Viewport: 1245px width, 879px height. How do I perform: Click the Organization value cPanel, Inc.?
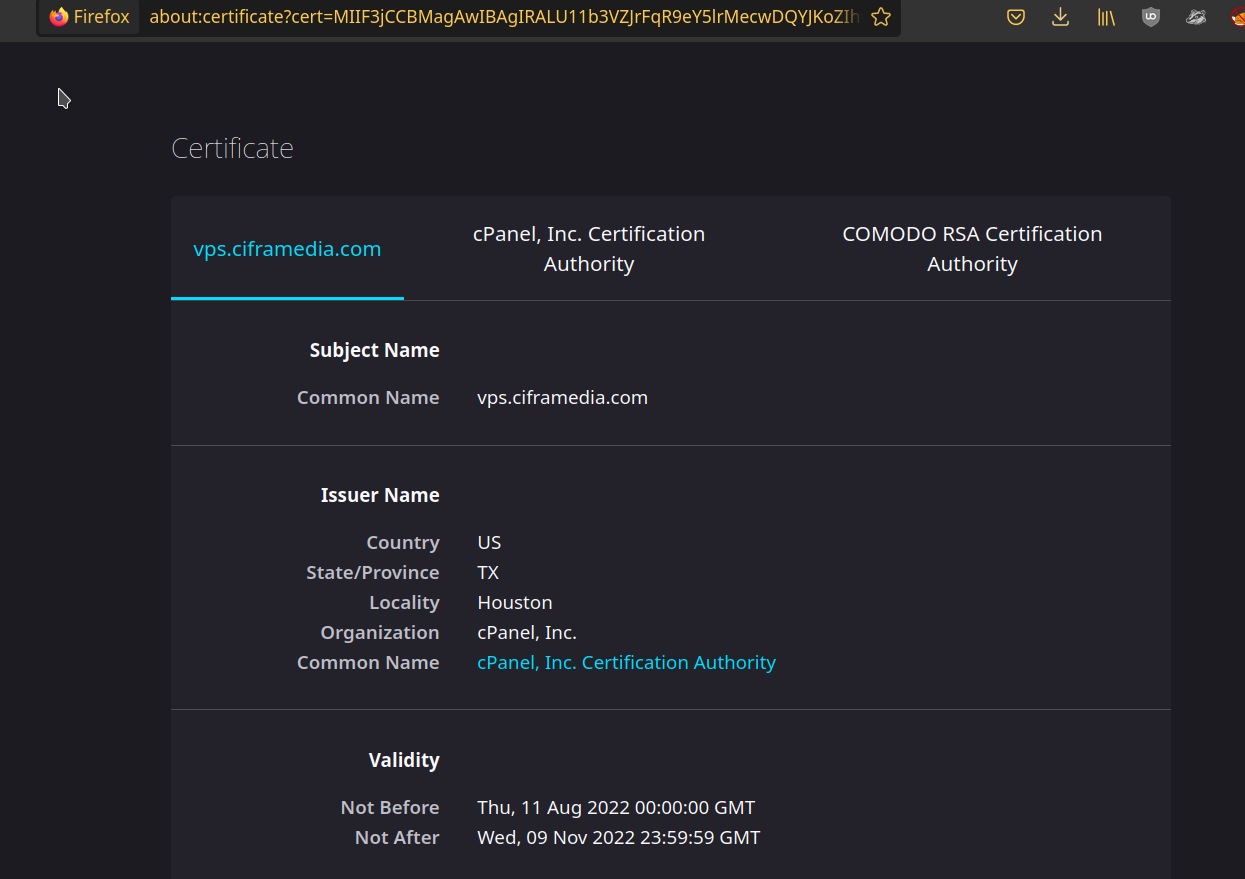tap(527, 633)
